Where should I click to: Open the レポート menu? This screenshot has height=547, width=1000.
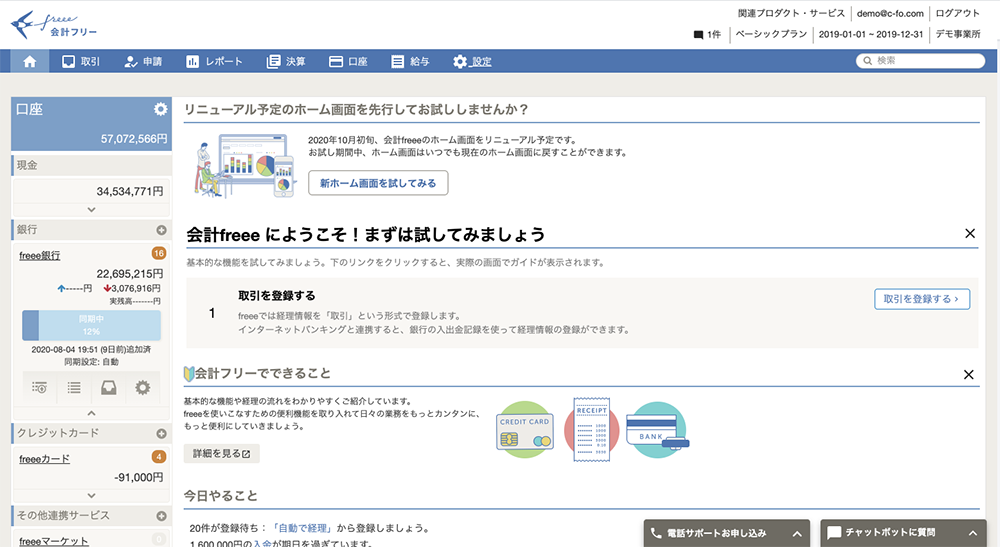(x=214, y=61)
